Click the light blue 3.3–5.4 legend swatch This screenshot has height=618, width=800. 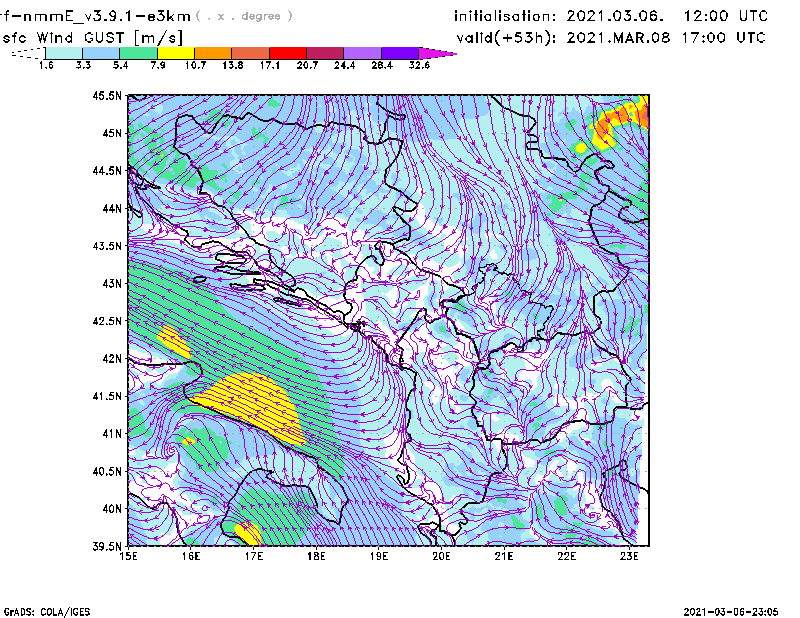point(101,53)
